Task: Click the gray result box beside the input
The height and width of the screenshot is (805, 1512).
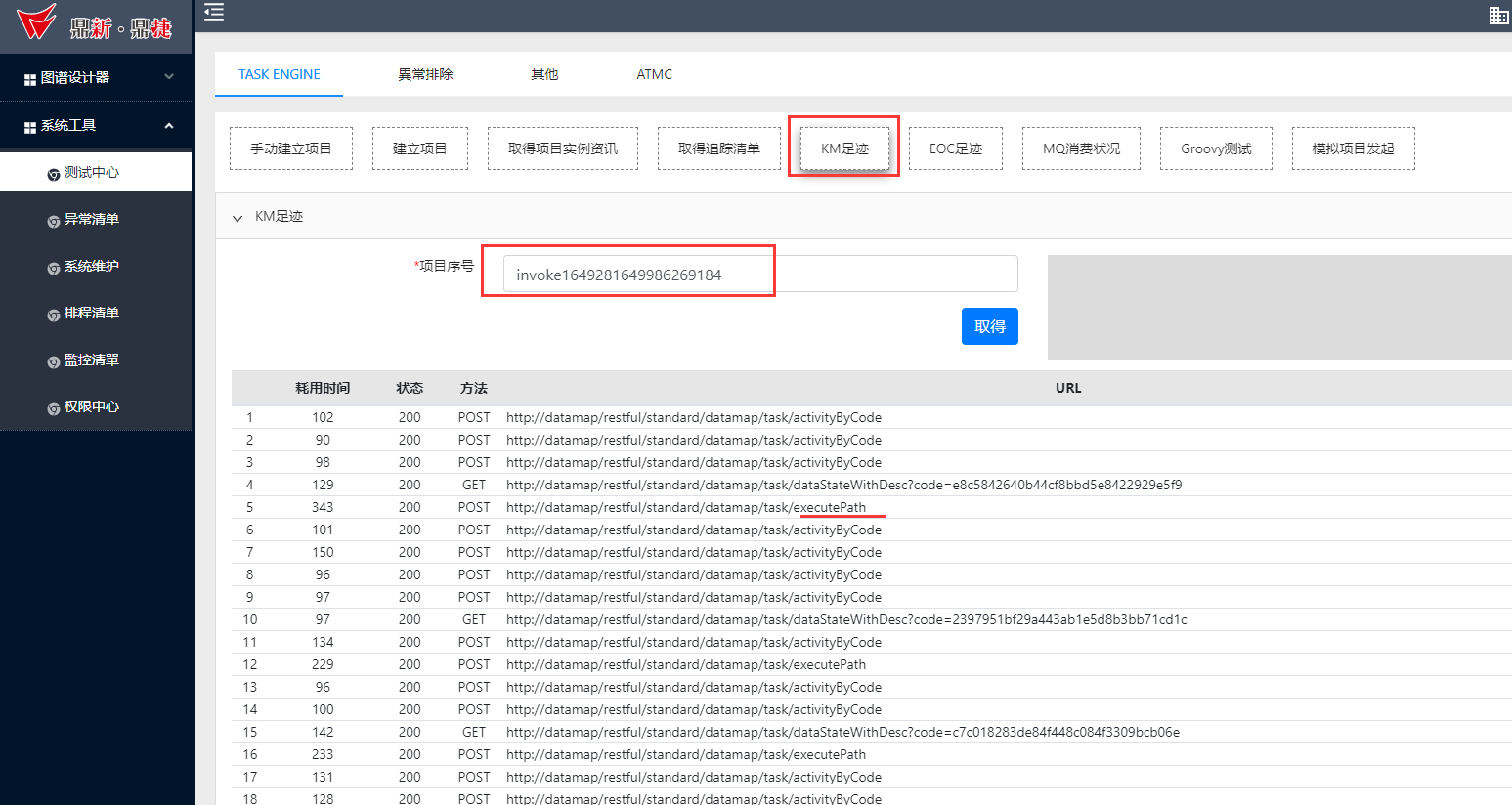Action: click(1279, 308)
